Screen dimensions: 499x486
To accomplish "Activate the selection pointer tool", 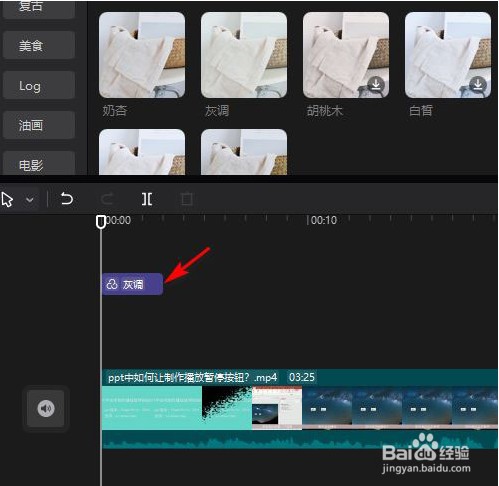I will click(x=7, y=200).
